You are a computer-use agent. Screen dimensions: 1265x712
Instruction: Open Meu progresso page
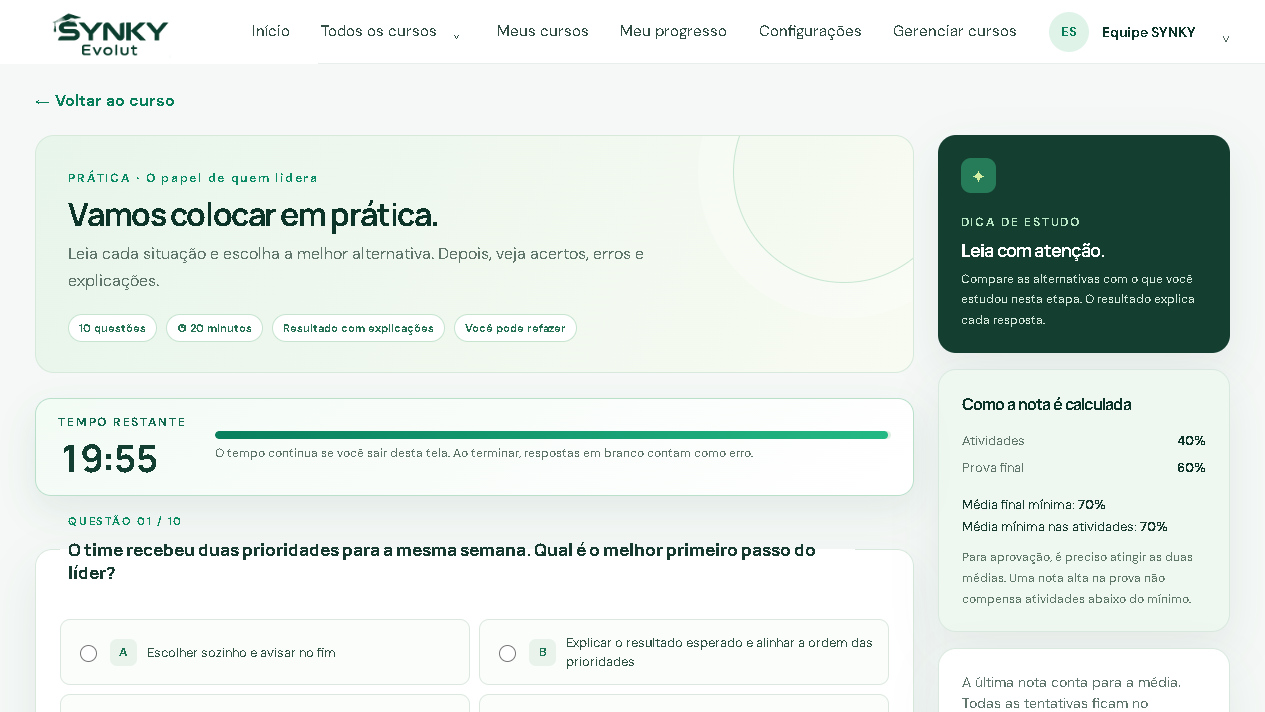[x=673, y=31]
